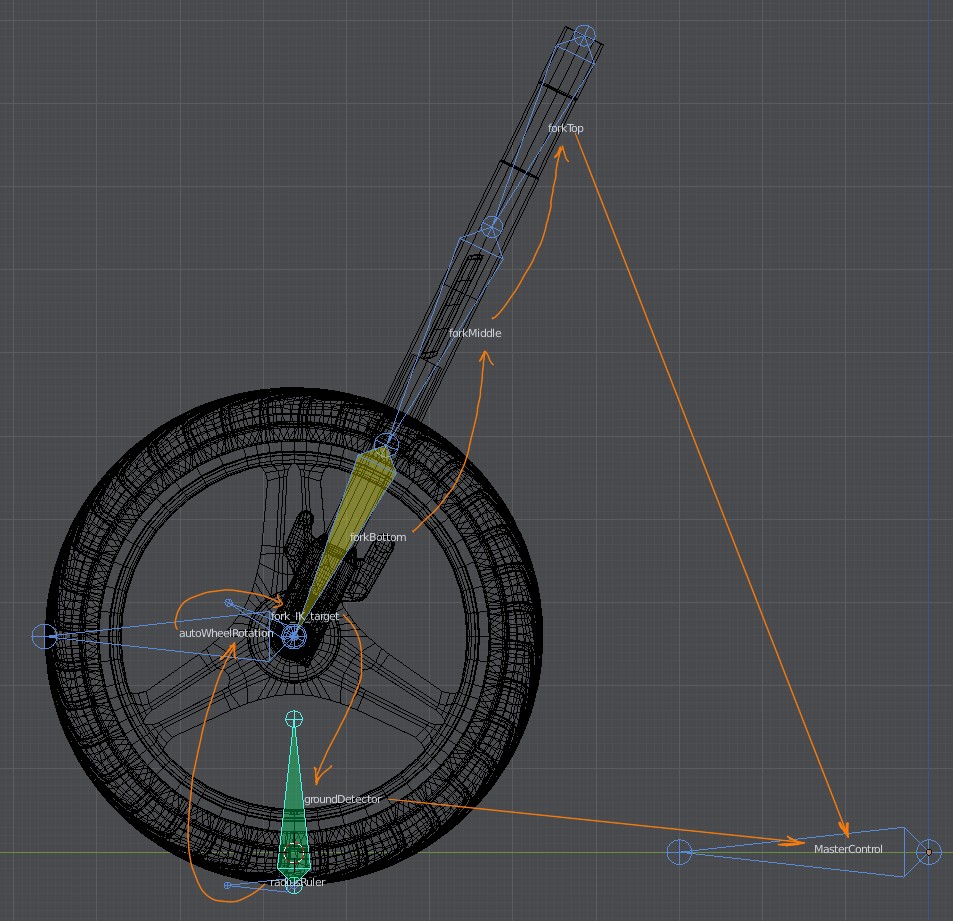Viewport: 953px width, 921px height.
Task: Click the joint circle between forkTop and forkMiddle
Action: click(491, 228)
